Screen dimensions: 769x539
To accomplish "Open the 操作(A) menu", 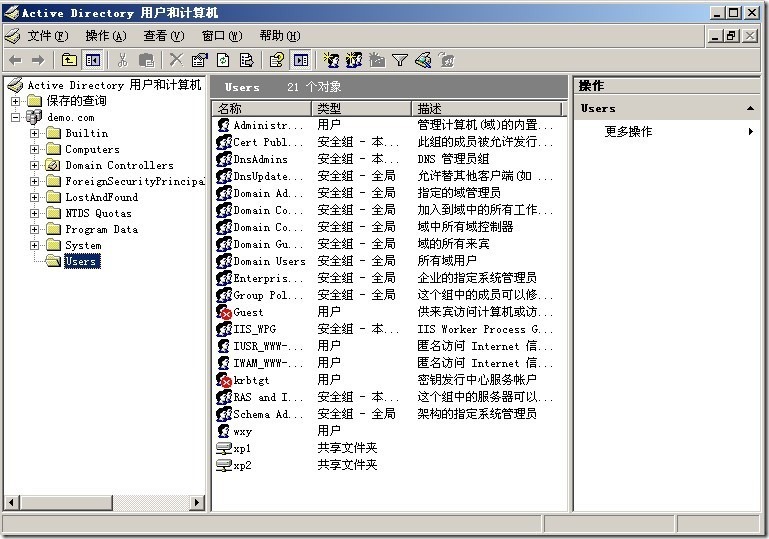I will pos(105,36).
